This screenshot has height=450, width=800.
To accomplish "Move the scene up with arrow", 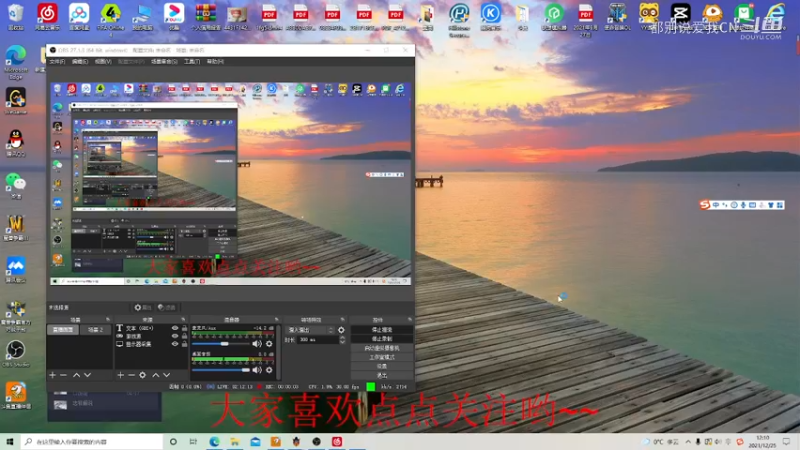I will point(77,375).
